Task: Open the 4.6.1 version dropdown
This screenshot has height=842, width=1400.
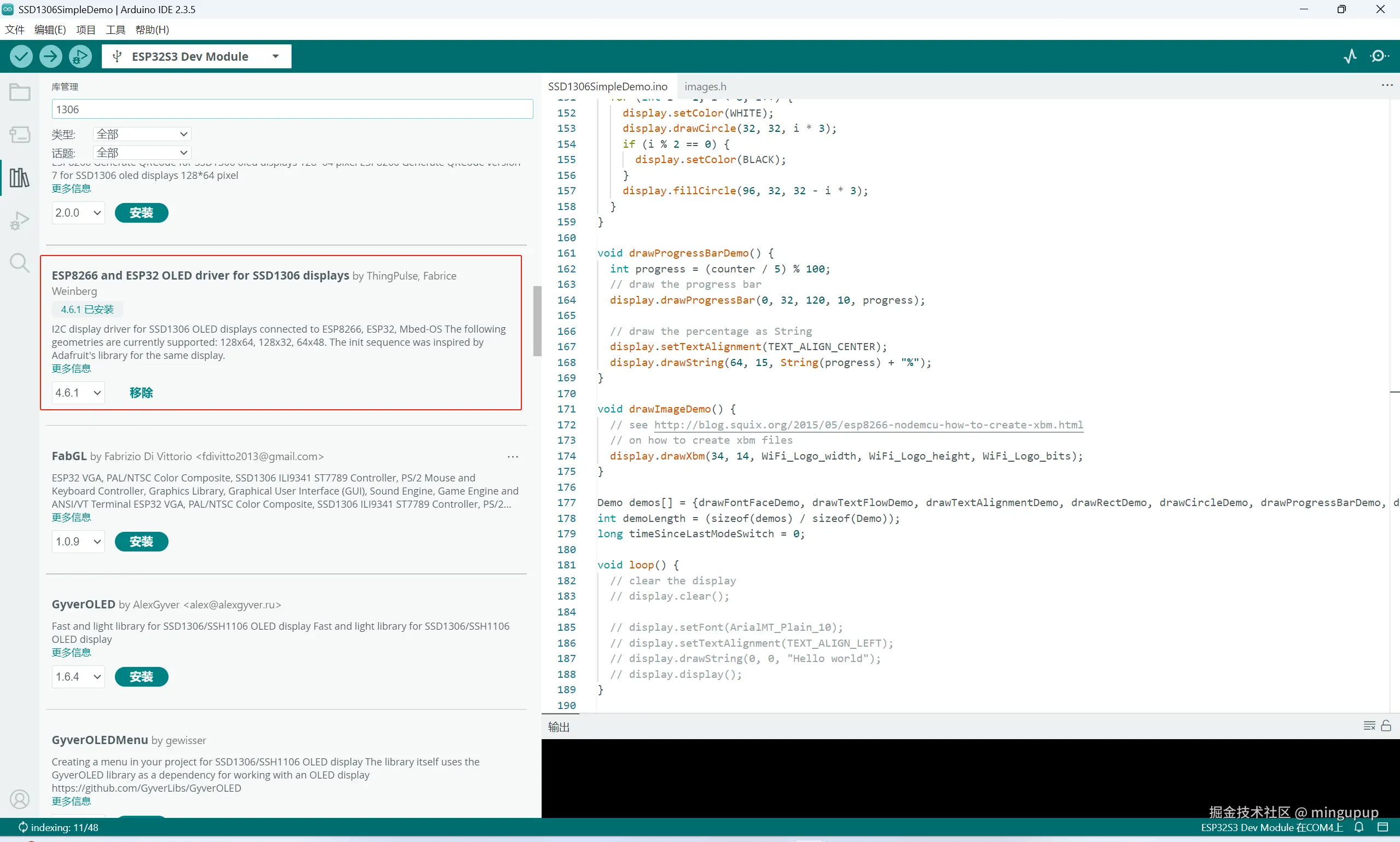Action: 78,393
